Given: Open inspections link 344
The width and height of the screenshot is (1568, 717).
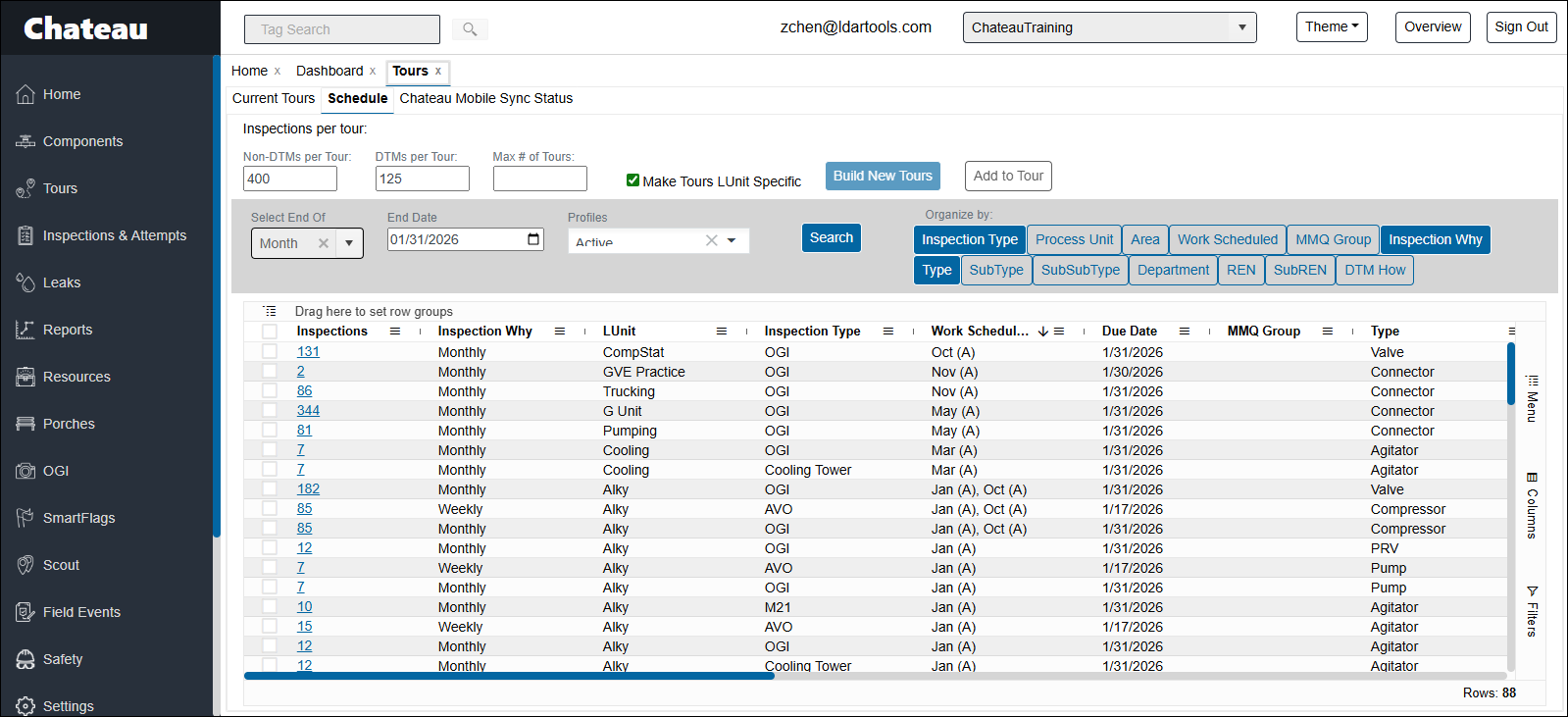Looking at the screenshot, I should click(308, 411).
